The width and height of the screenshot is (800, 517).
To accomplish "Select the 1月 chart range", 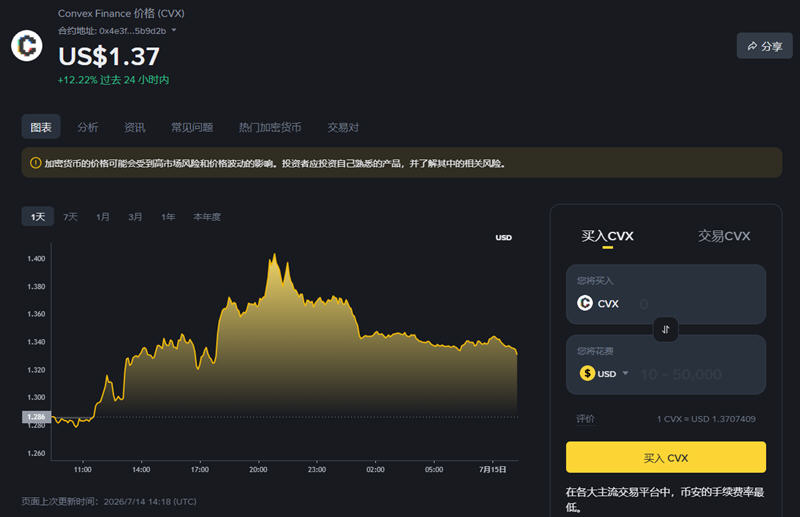I will (103, 217).
